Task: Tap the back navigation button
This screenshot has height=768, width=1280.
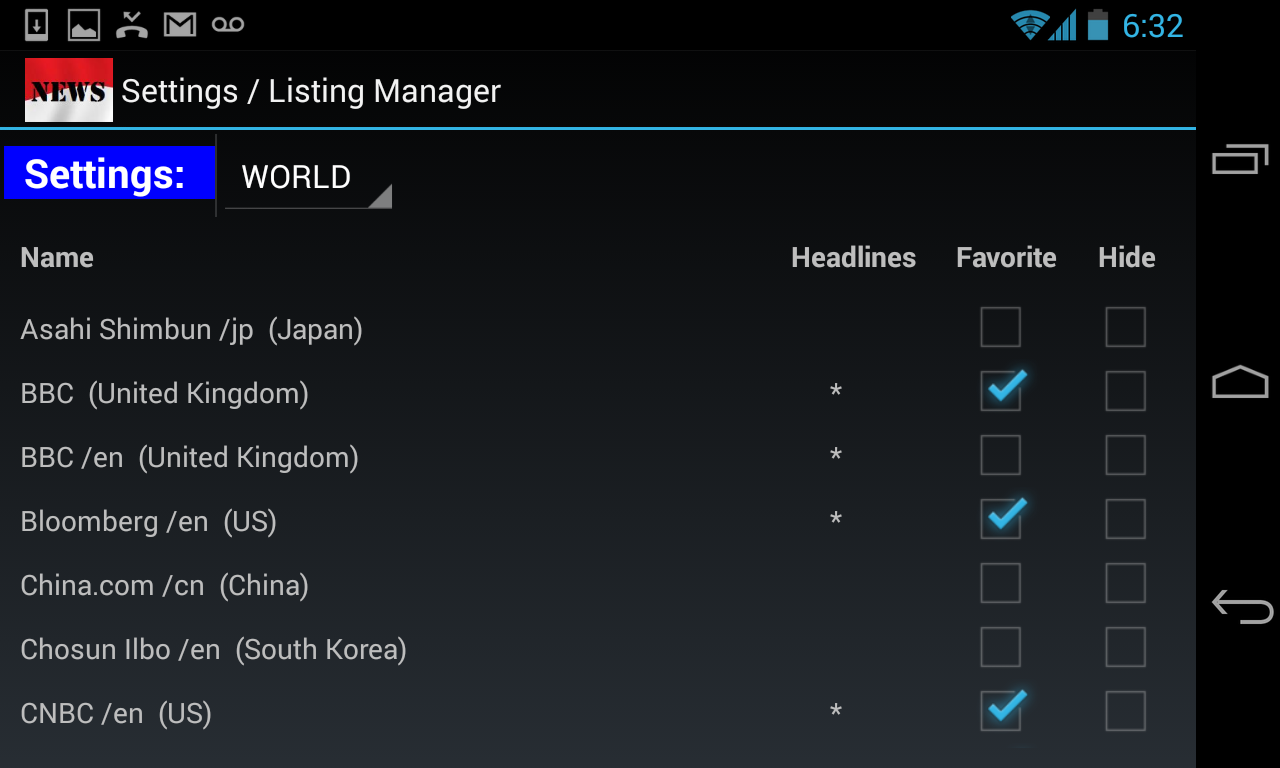Action: (x=1242, y=606)
